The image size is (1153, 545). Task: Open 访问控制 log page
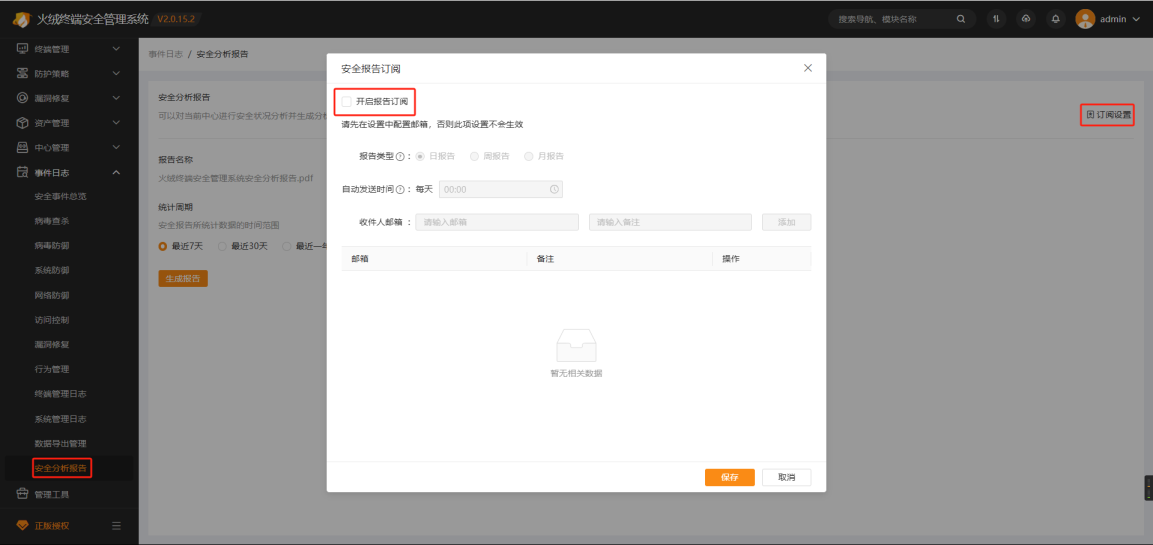tap(51, 320)
